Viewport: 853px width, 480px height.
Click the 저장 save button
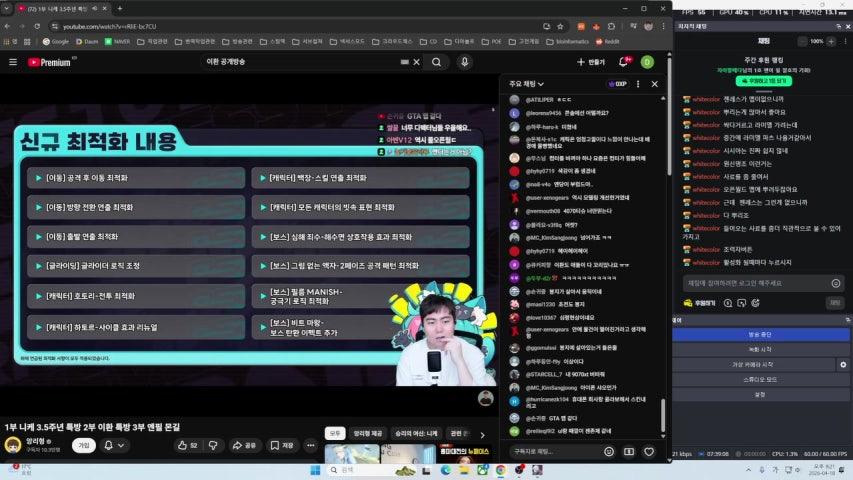coord(282,445)
